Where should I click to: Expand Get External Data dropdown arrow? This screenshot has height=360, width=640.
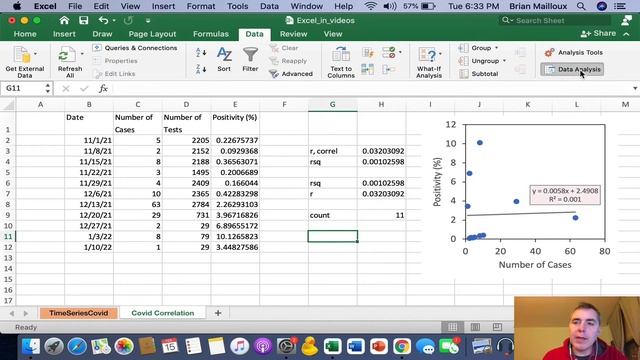[x=36, y=53]
